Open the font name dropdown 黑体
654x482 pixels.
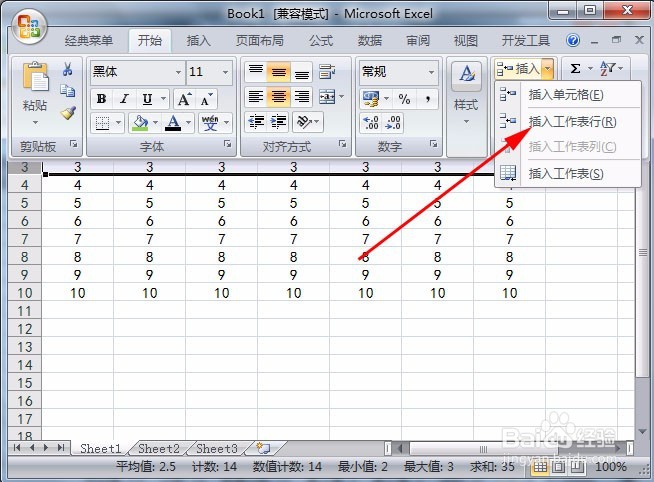pos(179,72)
